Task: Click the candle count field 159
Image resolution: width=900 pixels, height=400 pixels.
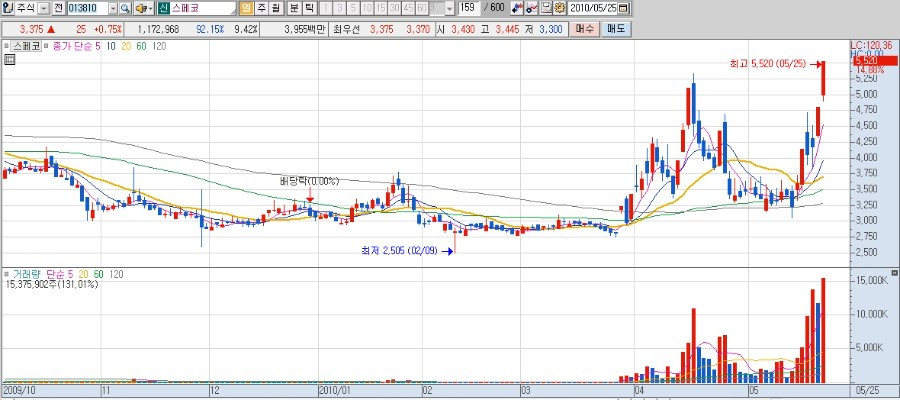Action: point(469,9)
